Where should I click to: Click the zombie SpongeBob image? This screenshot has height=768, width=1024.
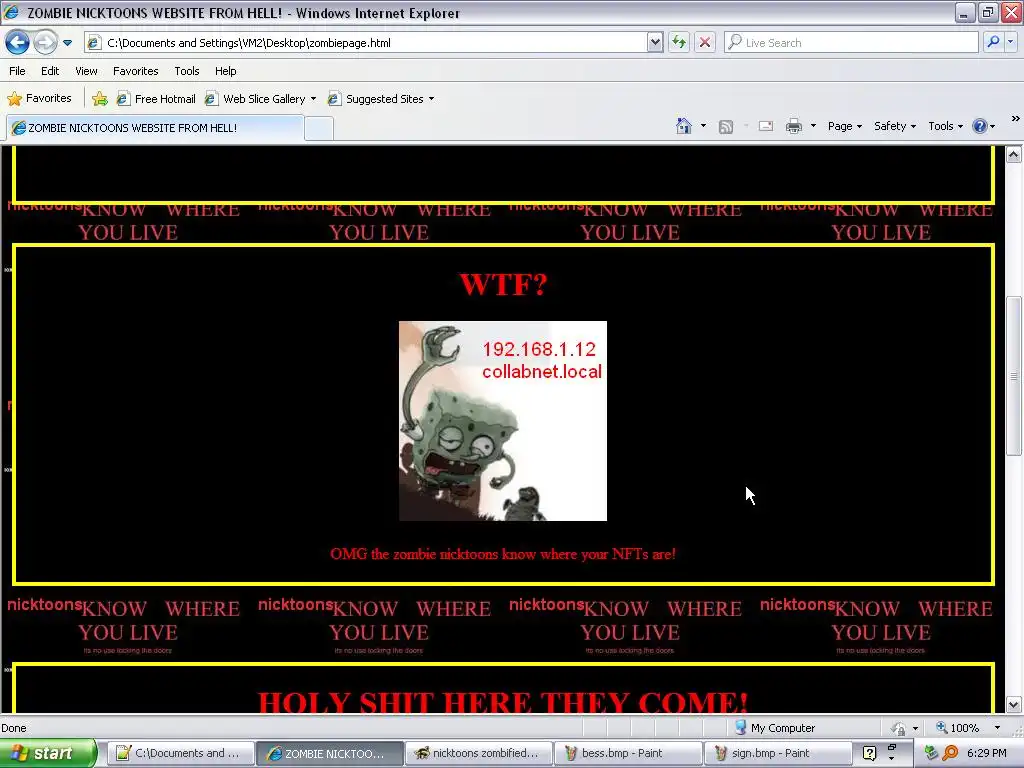click(503, 421)
